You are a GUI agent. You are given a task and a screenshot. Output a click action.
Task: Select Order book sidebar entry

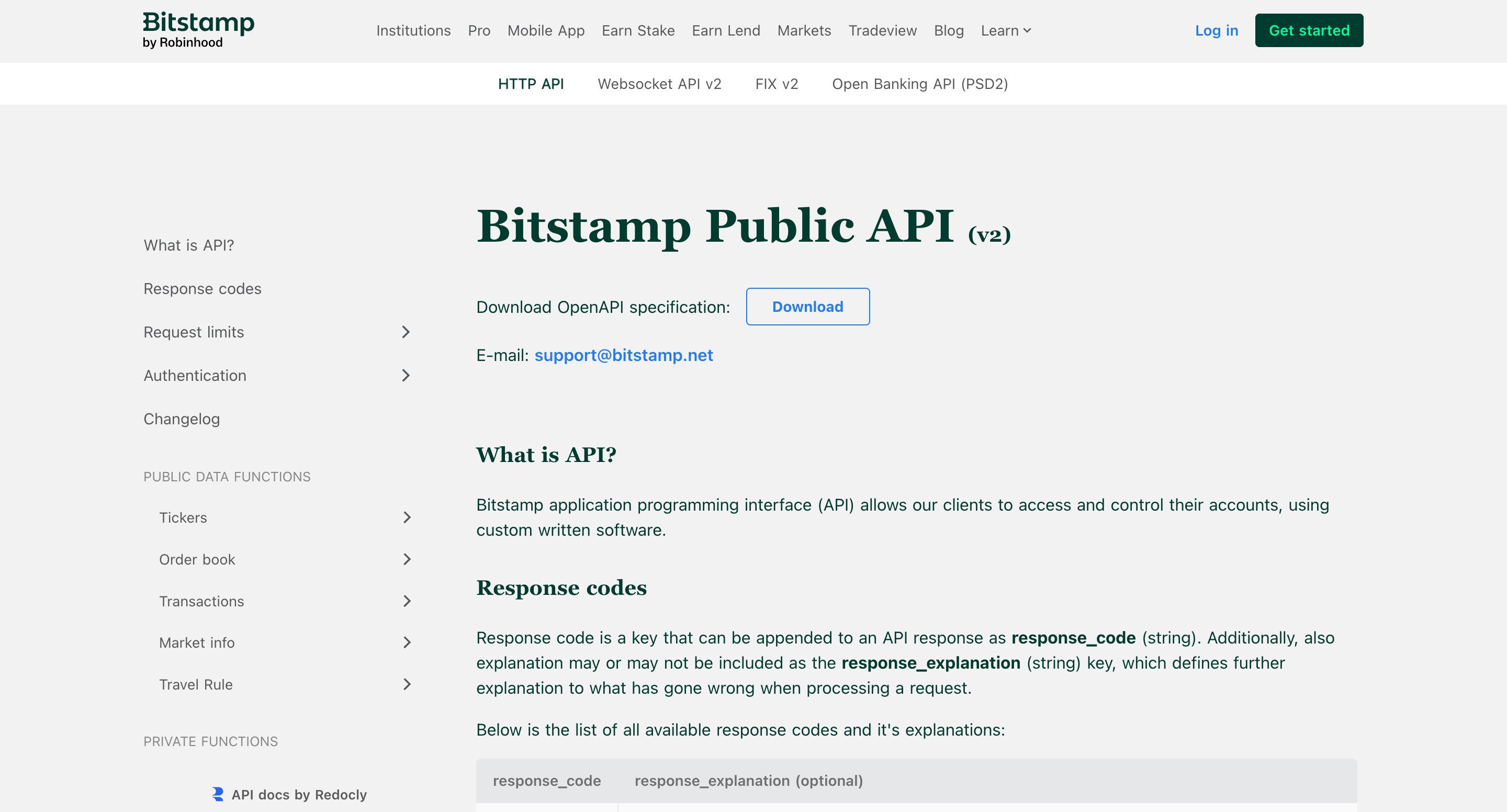click(x=197, y=559)
